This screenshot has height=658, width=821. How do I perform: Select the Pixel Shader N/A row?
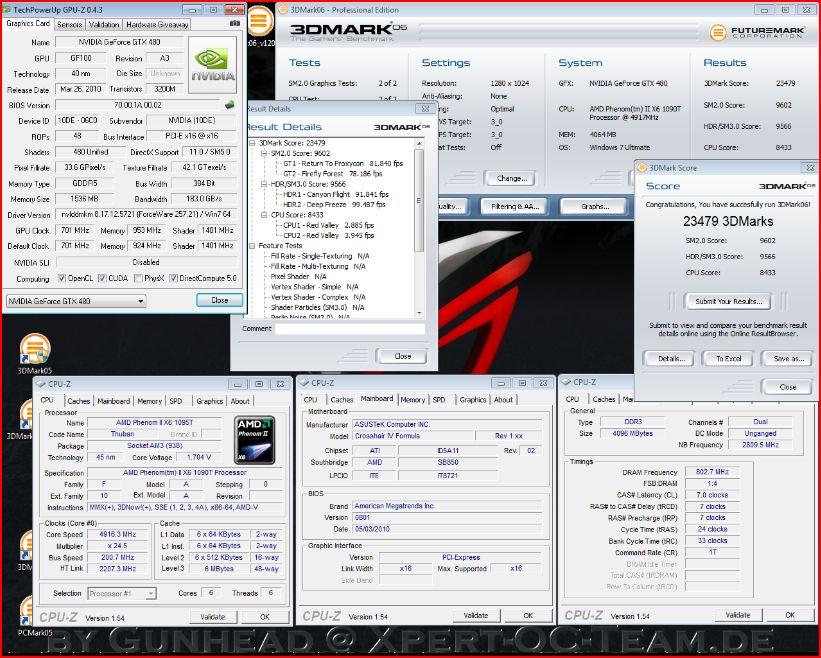[x=298, y=276]
